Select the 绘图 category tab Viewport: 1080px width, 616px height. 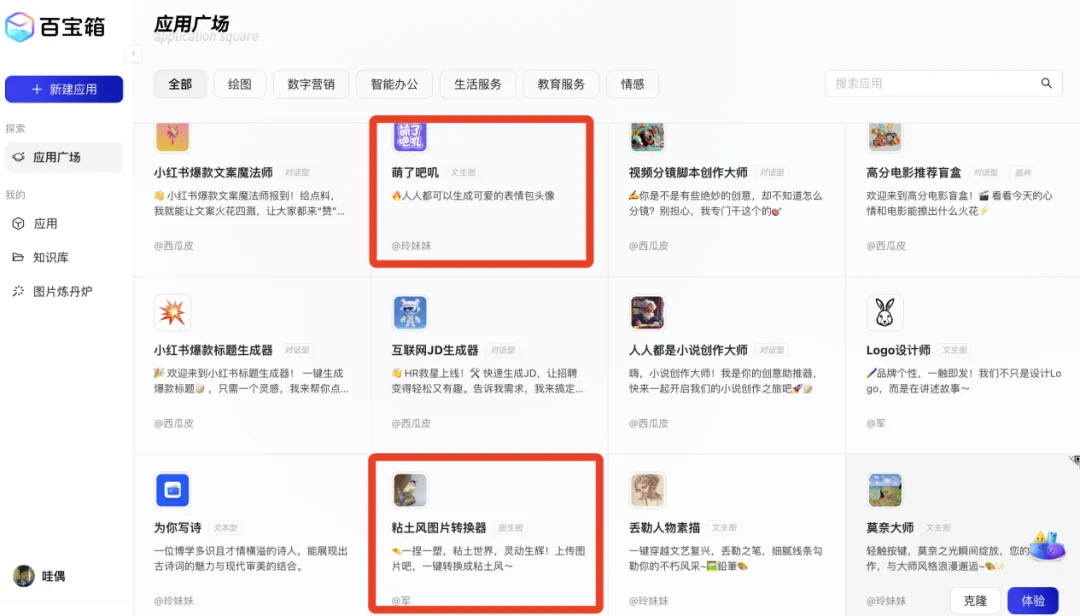coord(240,84)
